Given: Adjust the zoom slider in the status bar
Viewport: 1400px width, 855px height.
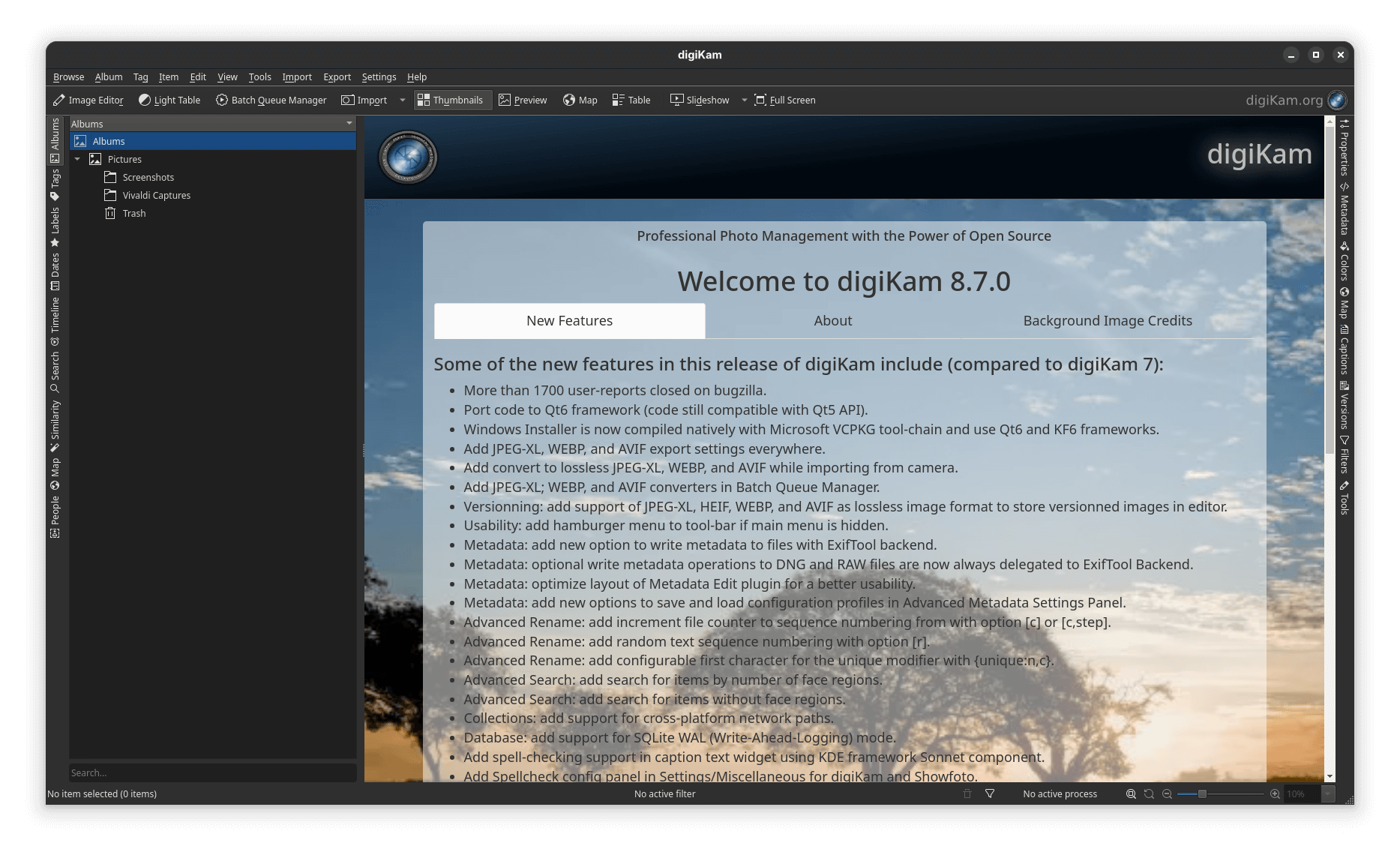Looking at the screenshot, I should coord(1203,793).
